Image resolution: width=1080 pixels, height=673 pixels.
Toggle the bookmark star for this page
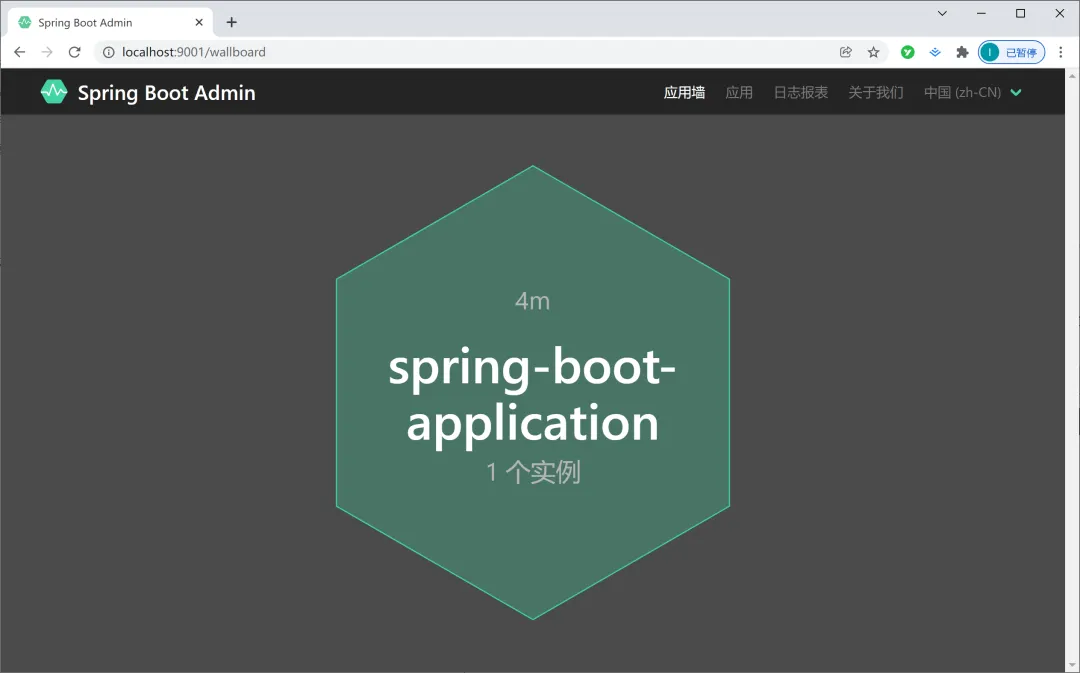[873, 52]
